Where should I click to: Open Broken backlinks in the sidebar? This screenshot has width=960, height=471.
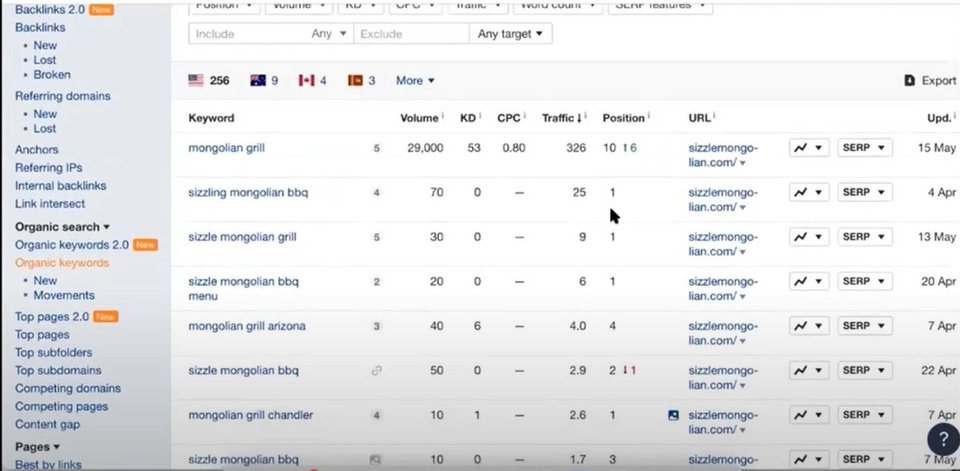[52, 75]
